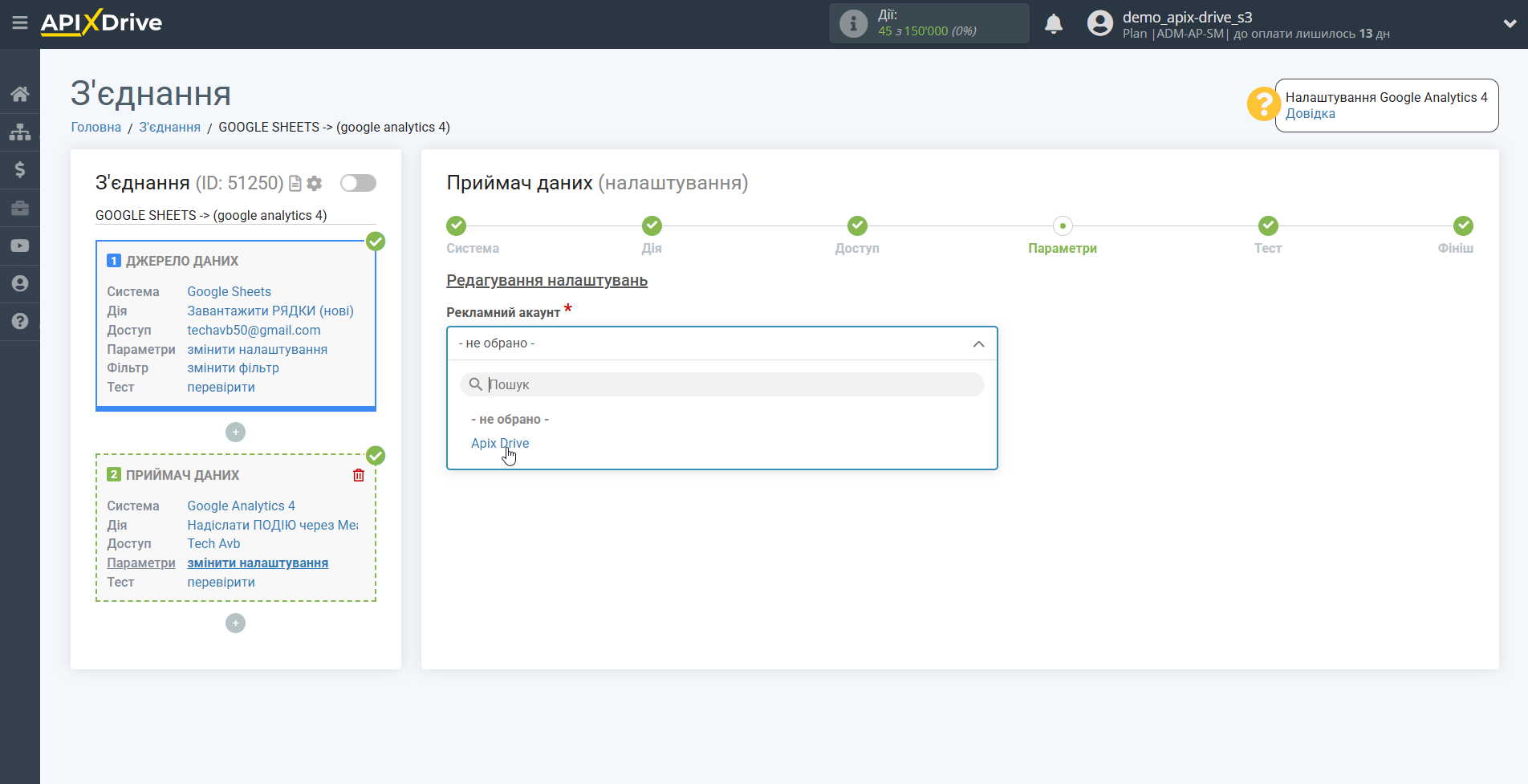Click the connection name GOOGLE SHEETS field
1528x784 pixels.
(235, 216)
